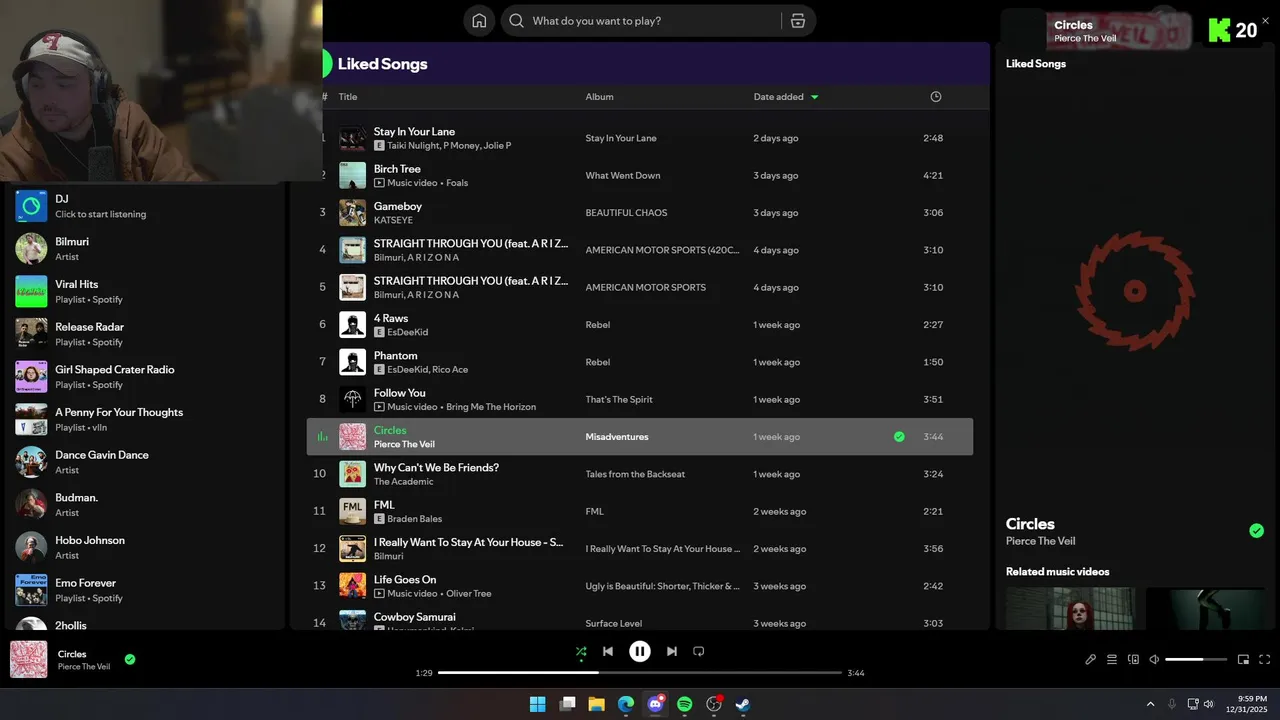This screenshot has width=1280, height=720.
Task: Open Microsoft Edge from the taskbar
Action: tap(626, 704)
